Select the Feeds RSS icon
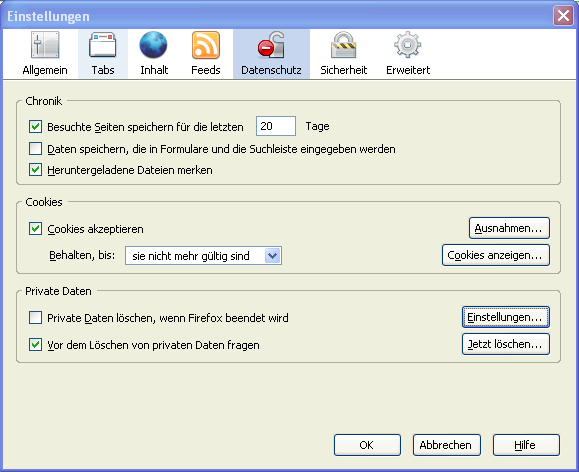Viewport: 579px width, 472px height. coord(206,45)
